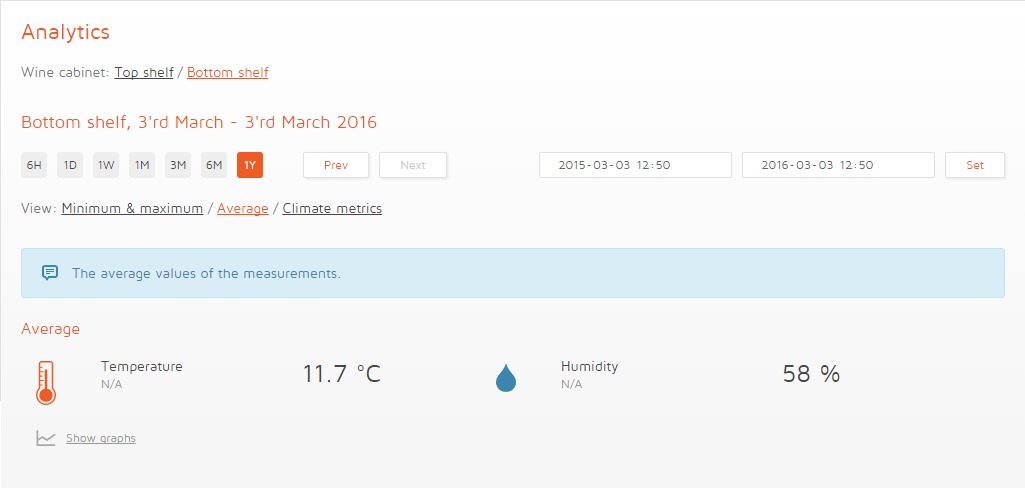Click 'The average values of the measurements.' text
The width and height of the screenshot is (1025, 489).
click(207, 273)
